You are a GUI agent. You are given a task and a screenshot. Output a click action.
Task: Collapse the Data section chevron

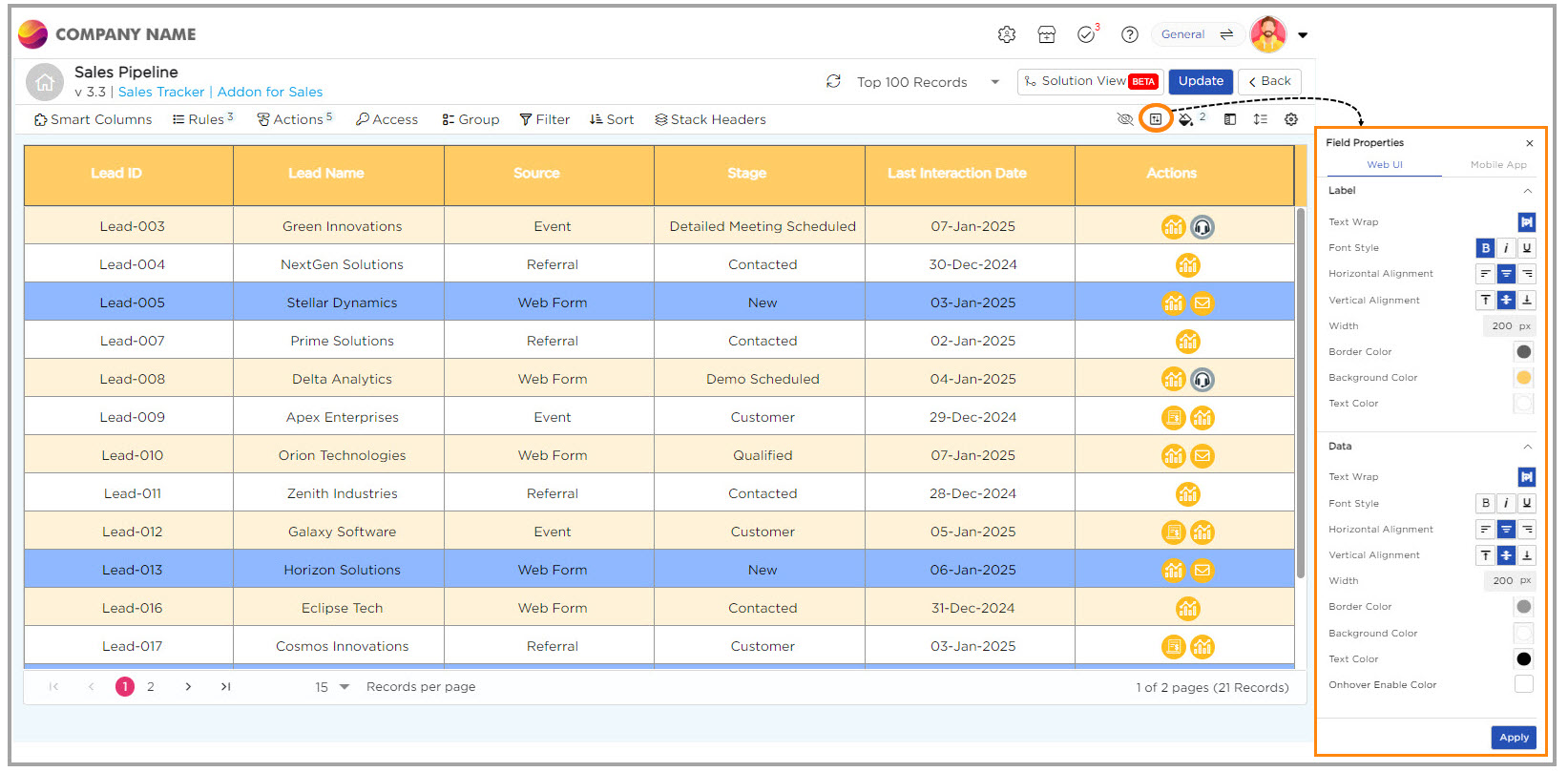pyautogui.click(x=1527, y=447)
